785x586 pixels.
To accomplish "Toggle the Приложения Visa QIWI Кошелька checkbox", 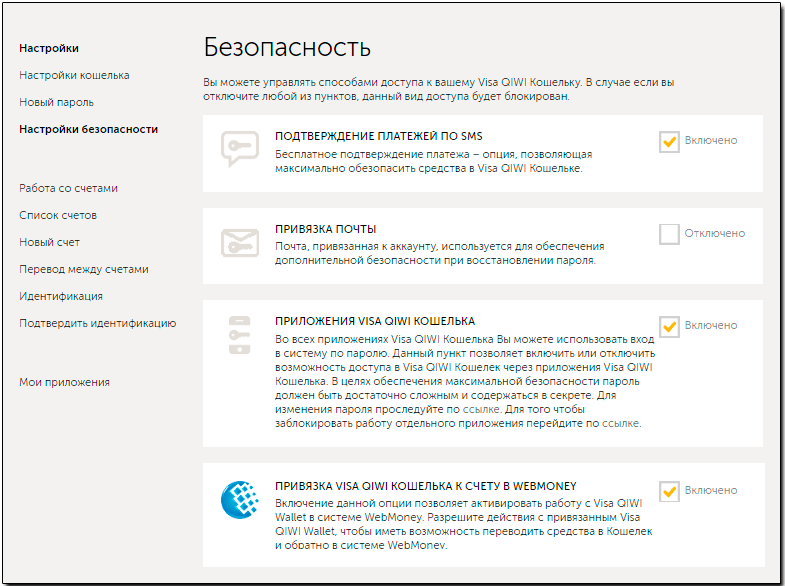I will 669,327.
